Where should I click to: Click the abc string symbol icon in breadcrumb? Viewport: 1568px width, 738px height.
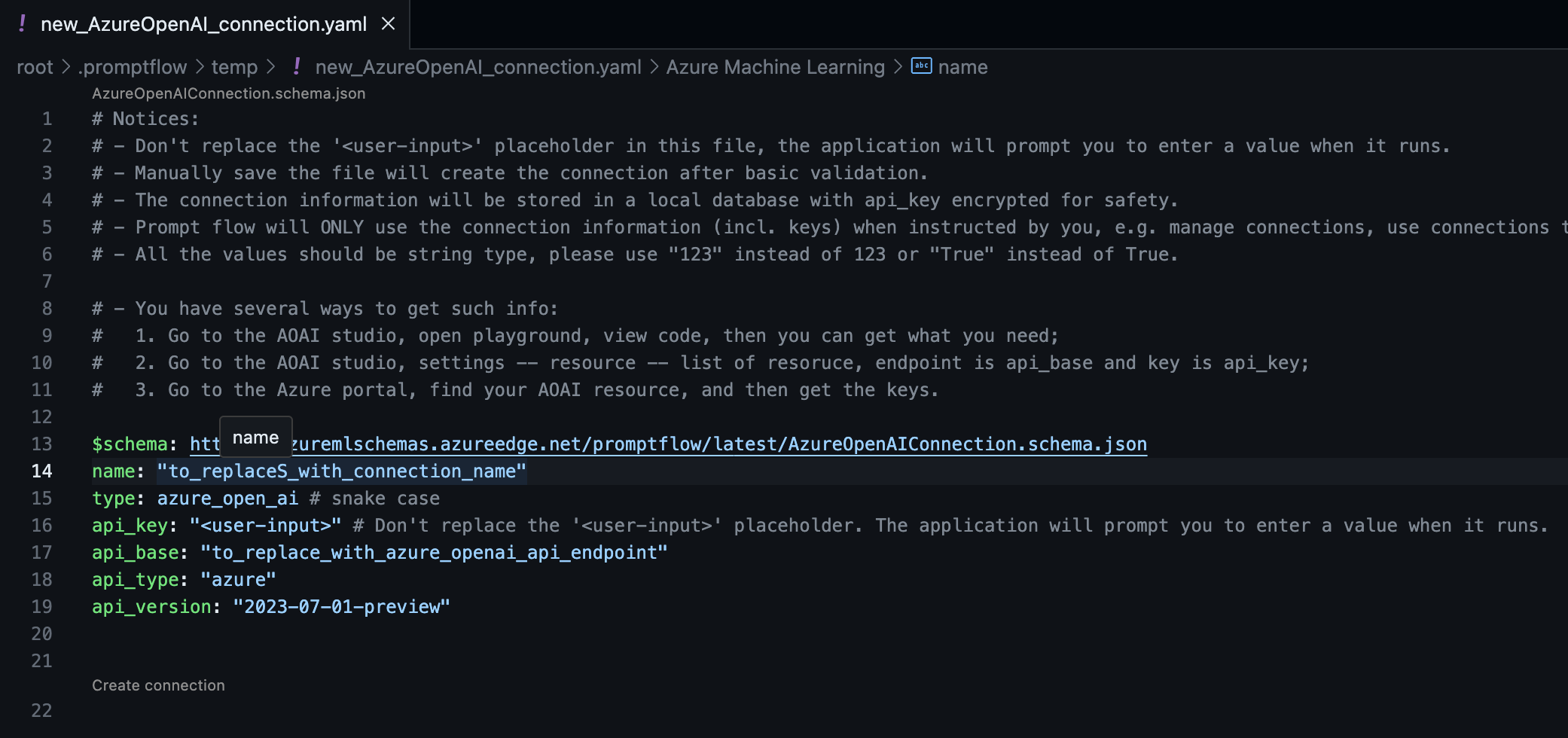click(x=921, y=66)
